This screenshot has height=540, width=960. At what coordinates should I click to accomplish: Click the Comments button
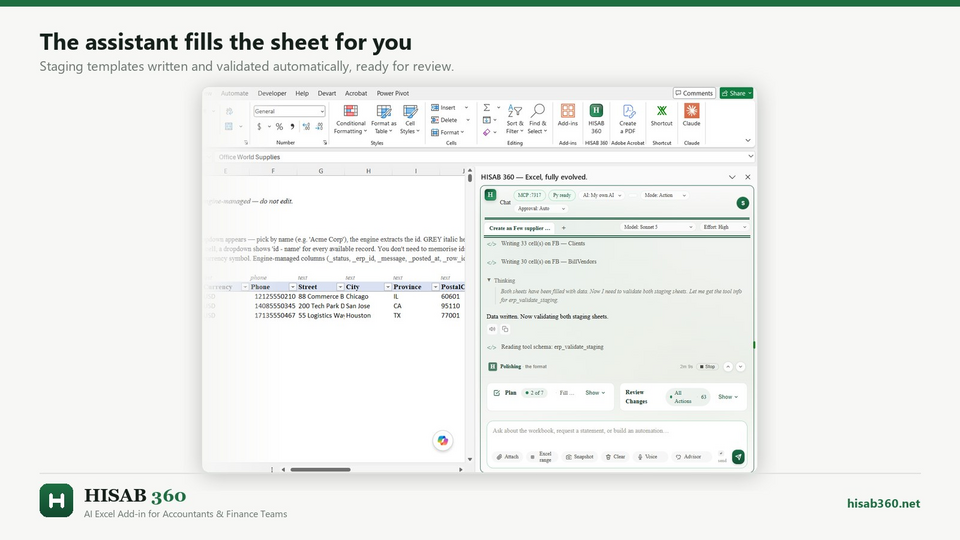[694, 93]
